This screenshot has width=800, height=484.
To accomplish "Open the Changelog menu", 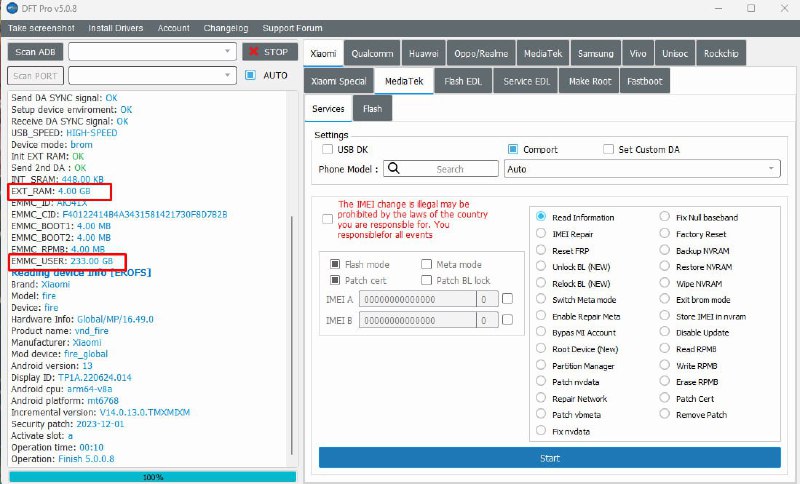I will (226, 28).
